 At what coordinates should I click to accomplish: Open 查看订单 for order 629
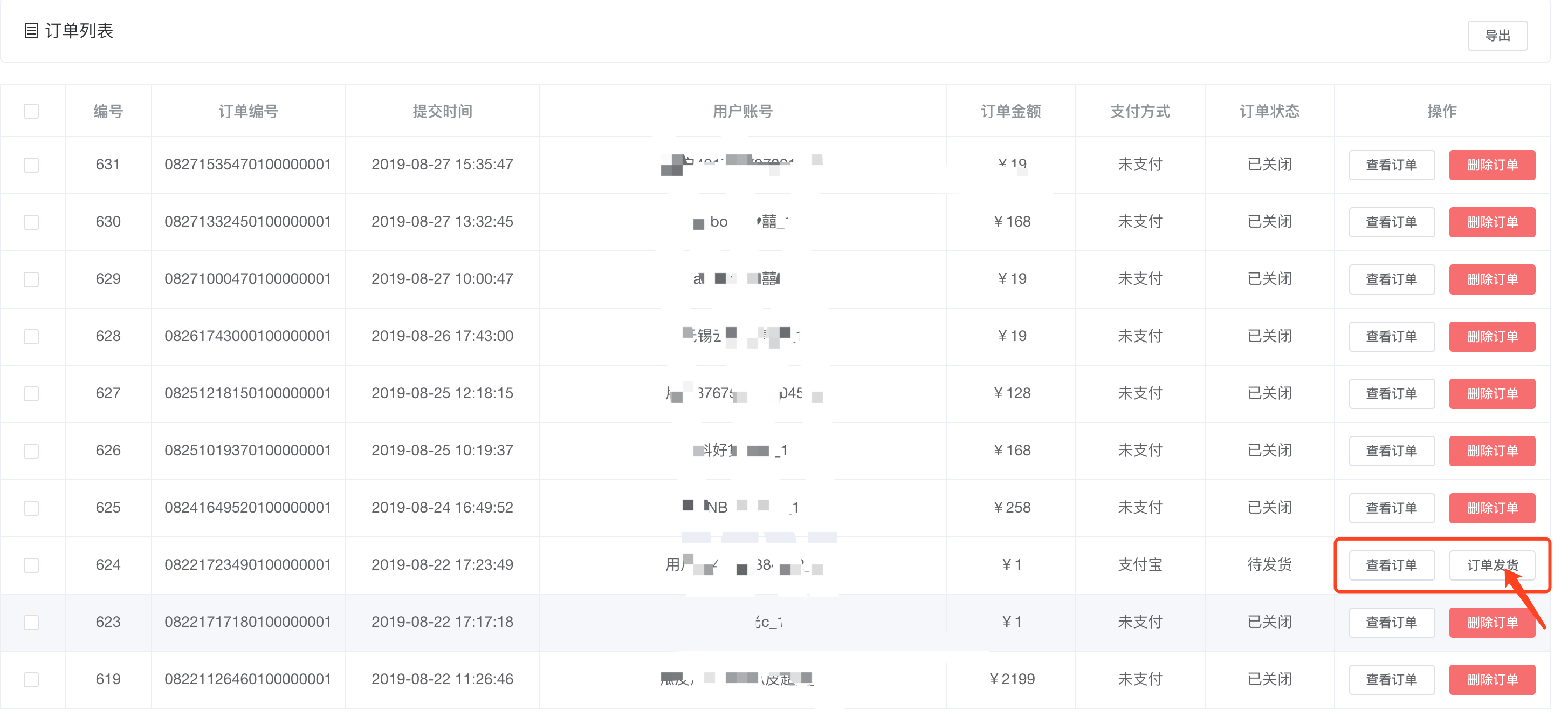tap(1392, 279)
